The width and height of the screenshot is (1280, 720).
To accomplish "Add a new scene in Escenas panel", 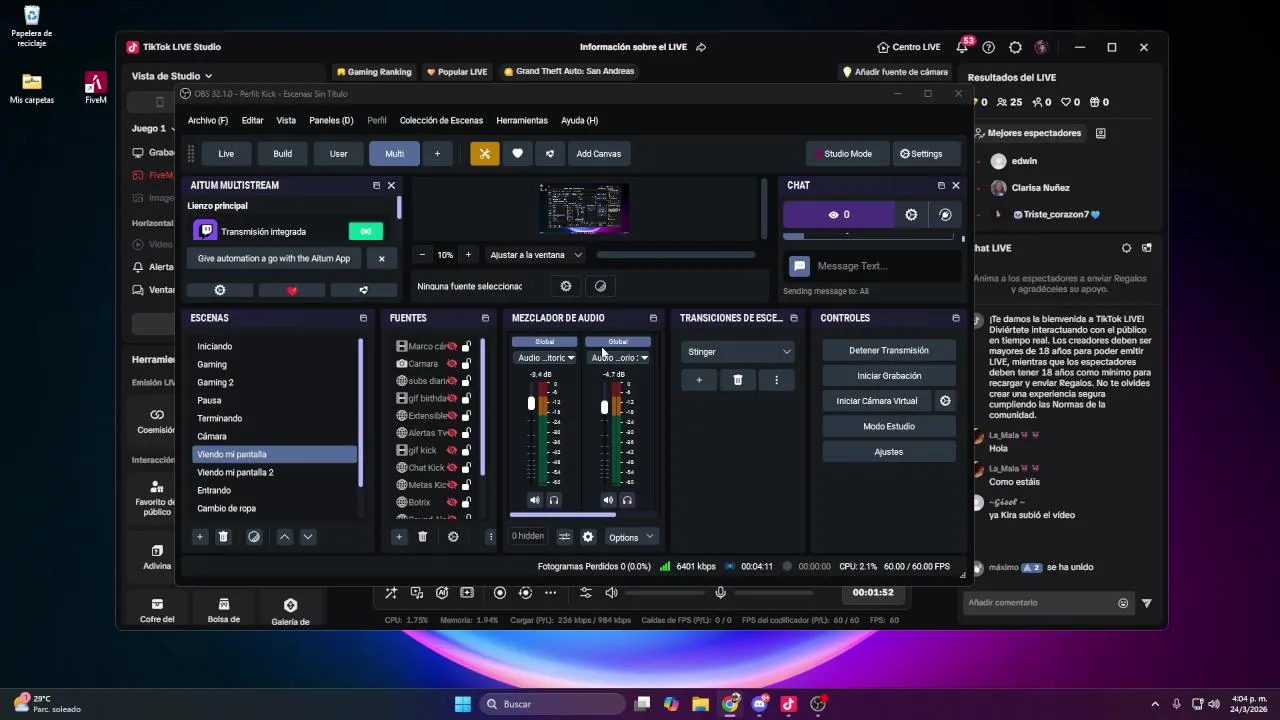I will point(199,537).
